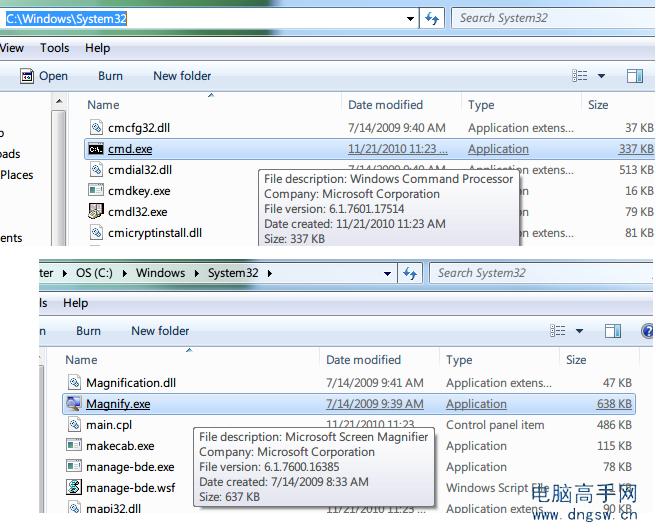Refresh the top window's address bar
The height and width of the screenshot is (532, 656).
click(x=431, y=18)
